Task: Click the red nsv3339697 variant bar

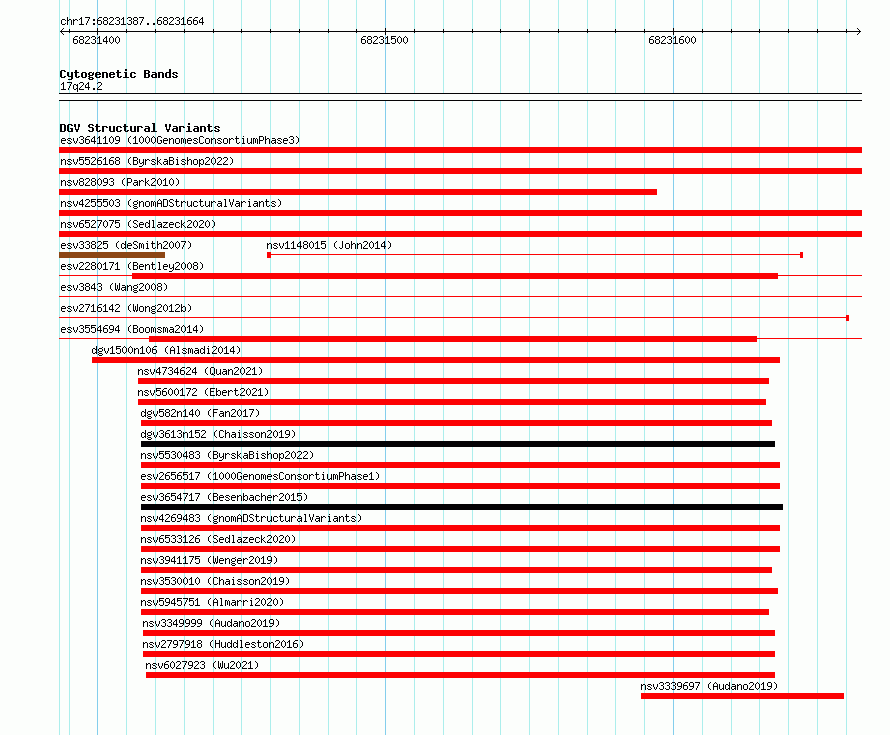Action: [x=742, y=696]
